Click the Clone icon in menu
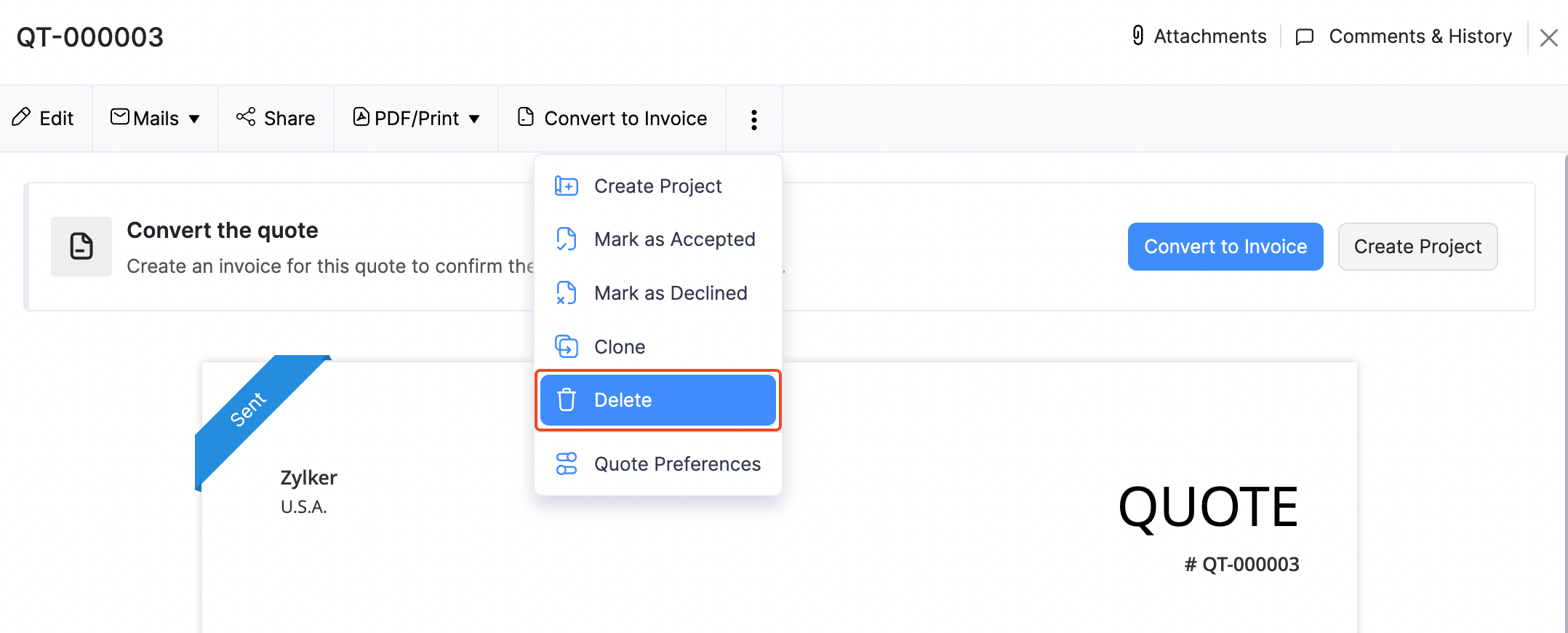 (x=567, y=346)
